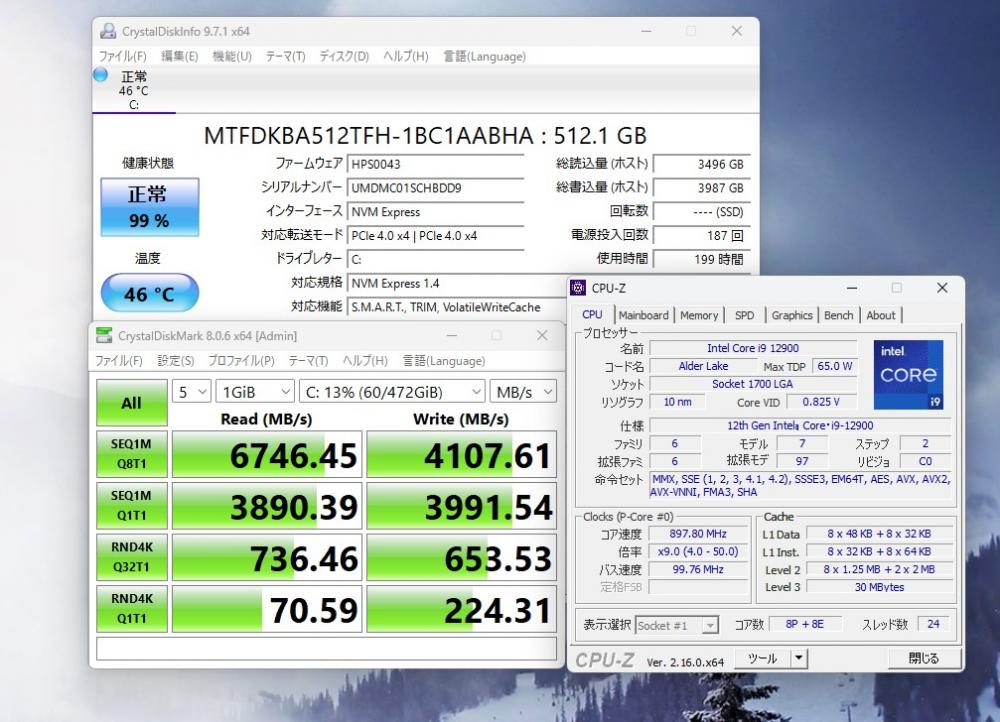Click the CPU-Z app icon in title bar
The image size is (1000, 722).
tap(578, 288)
